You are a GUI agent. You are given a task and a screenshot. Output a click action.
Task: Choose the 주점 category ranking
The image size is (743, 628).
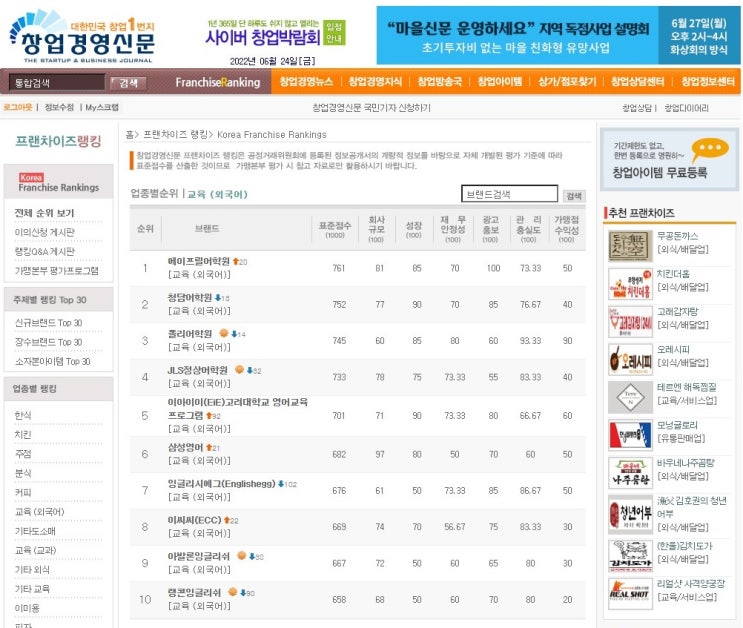pyautogui.click(x=23, y=454)
